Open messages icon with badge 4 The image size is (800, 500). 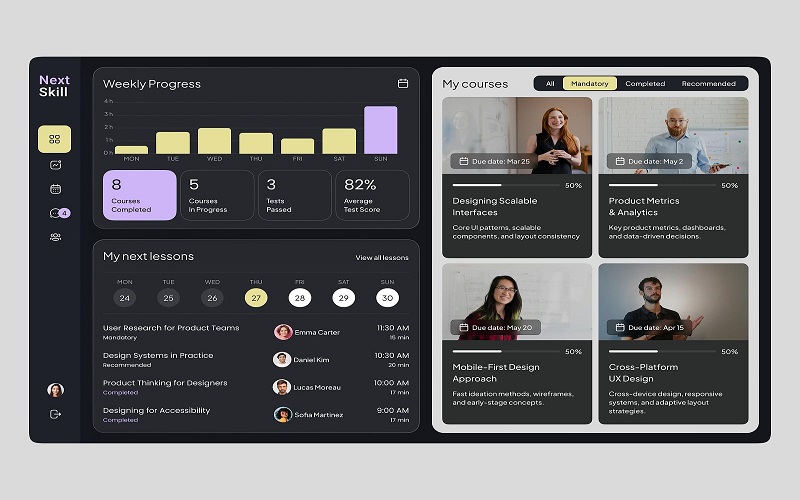click(x=59, y=213)
